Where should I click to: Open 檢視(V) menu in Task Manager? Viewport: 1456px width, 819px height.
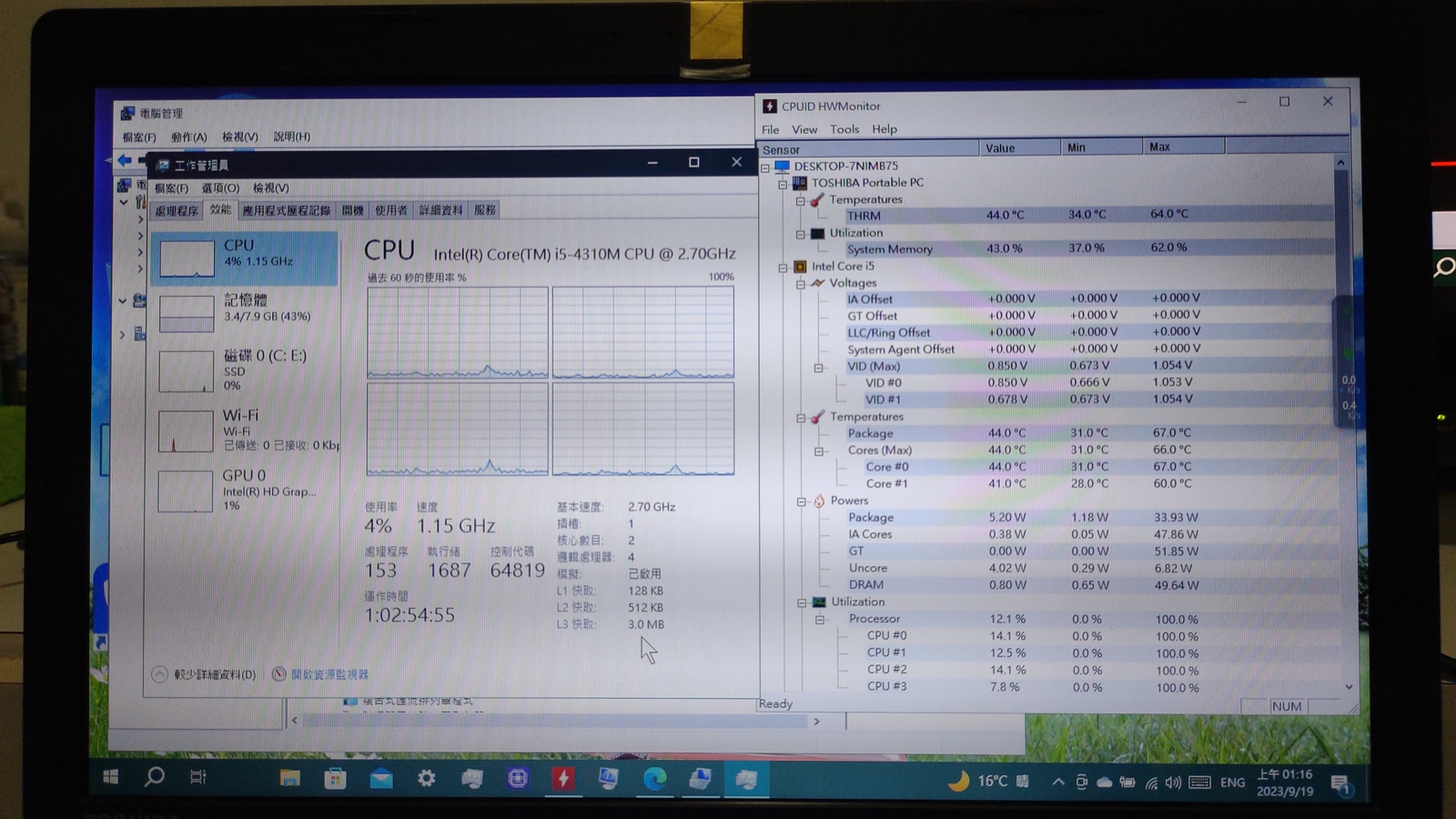point(271,187)
